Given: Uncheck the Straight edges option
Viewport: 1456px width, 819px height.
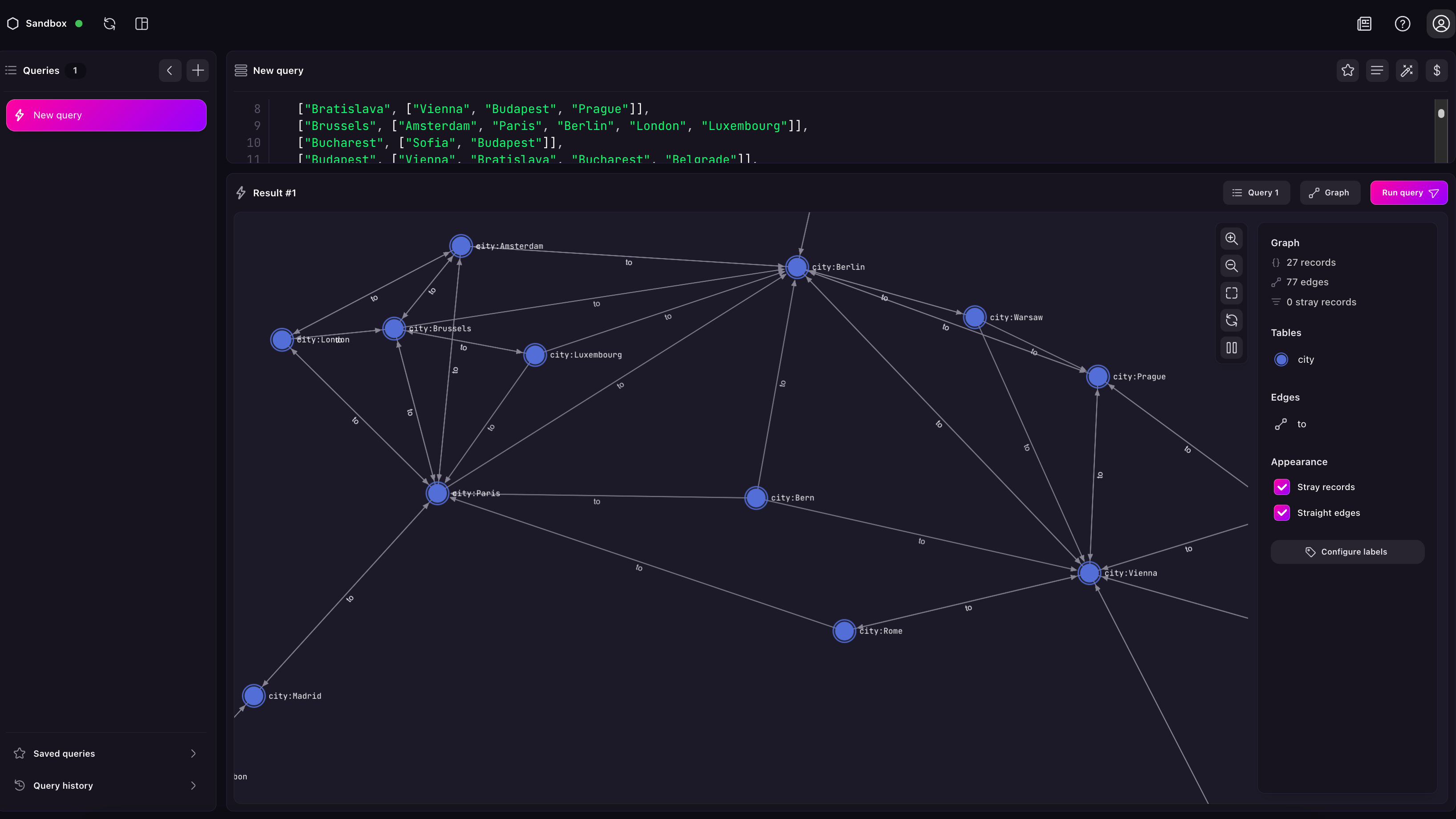Looking at the screenshot, I should point(1281,513).
